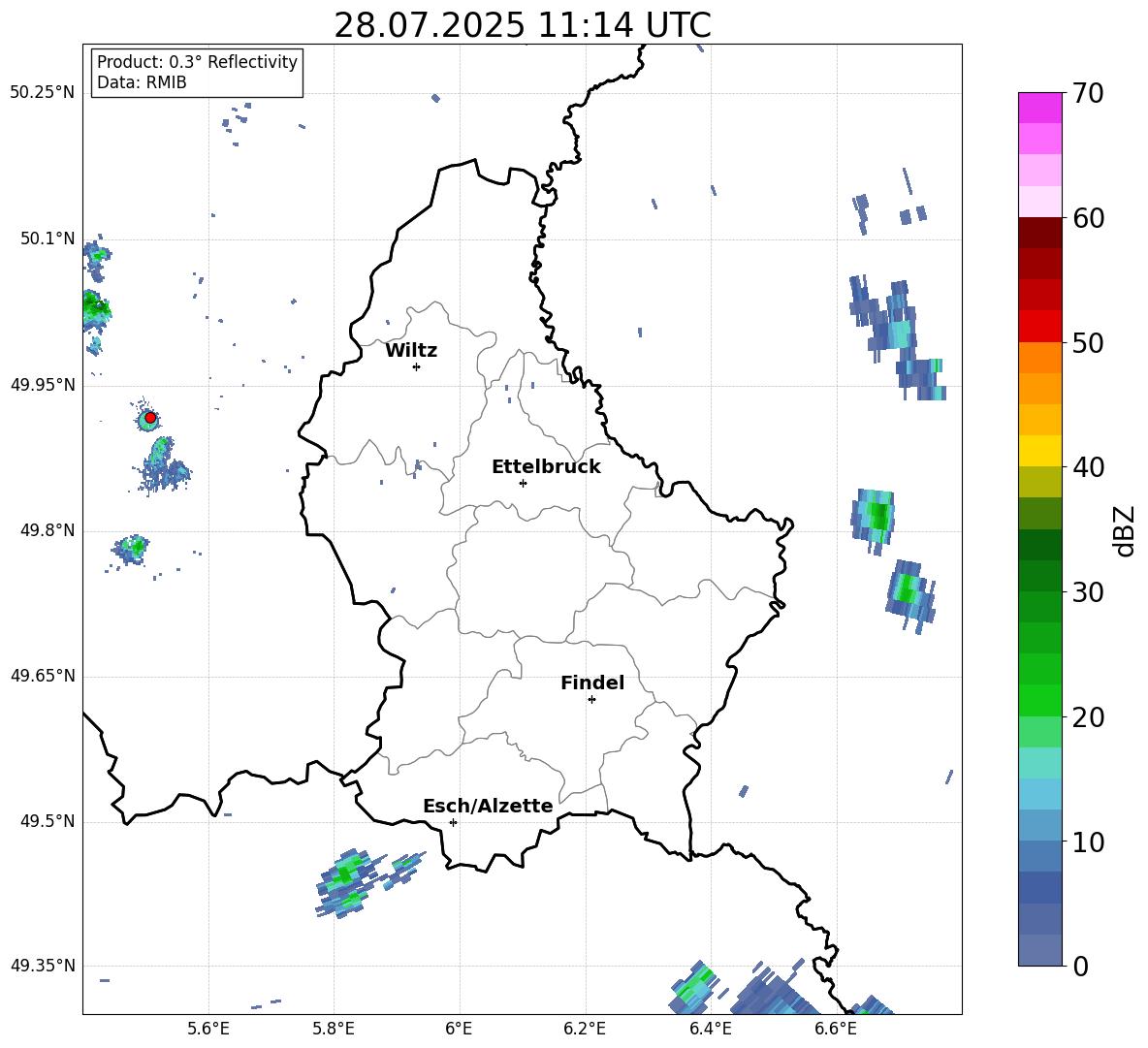
Task: Click the 5.8°E longitude label
Action: 334,1030
